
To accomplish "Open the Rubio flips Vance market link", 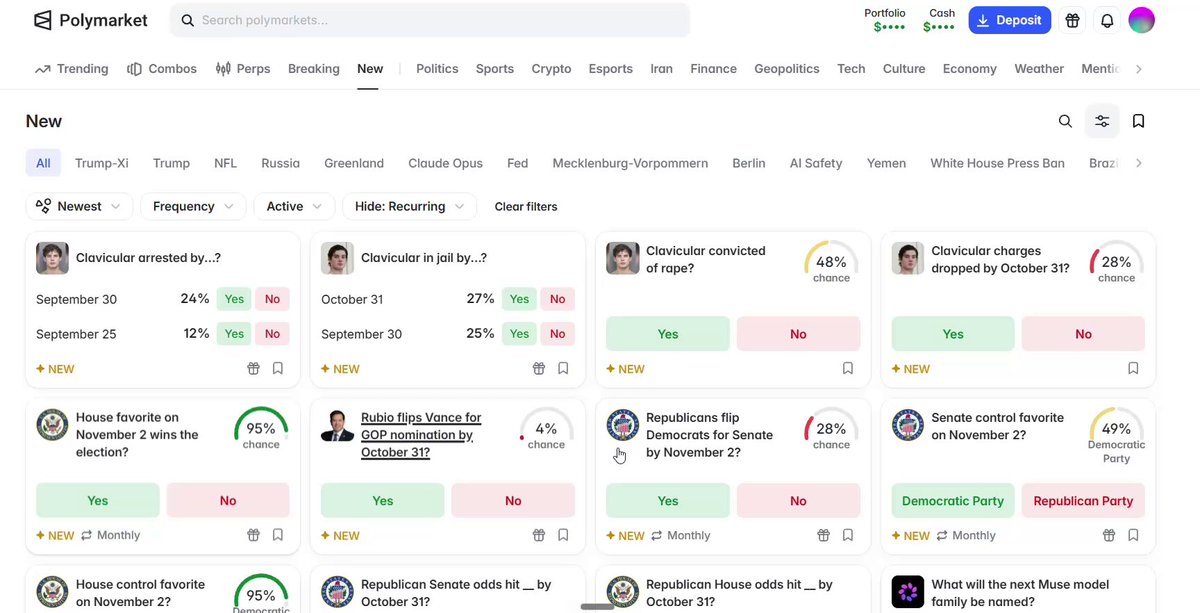I will pyautogui.click(x=421, y=435).
